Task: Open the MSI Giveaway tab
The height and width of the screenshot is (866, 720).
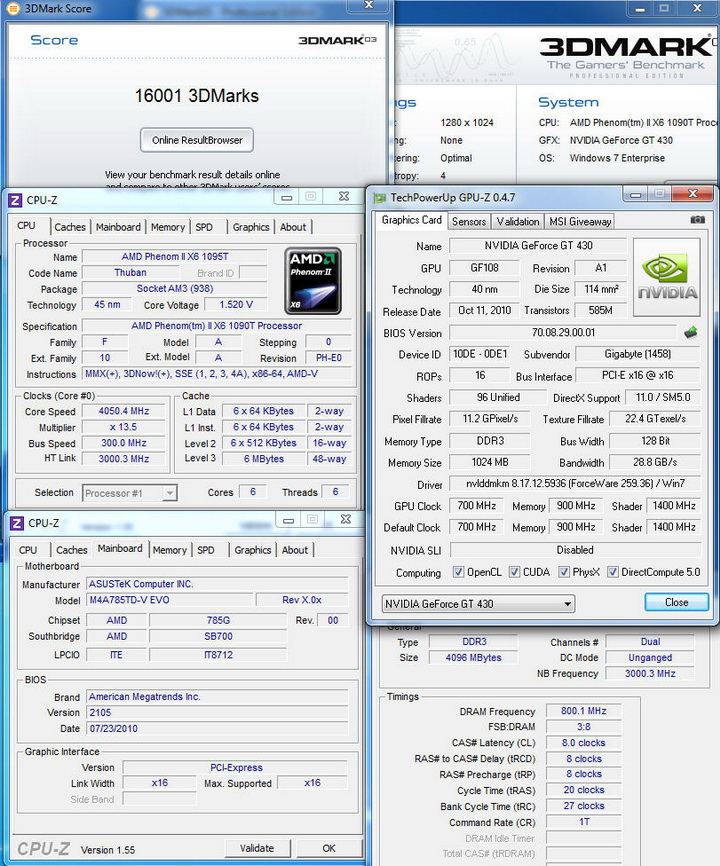Action: coord(580,221)
